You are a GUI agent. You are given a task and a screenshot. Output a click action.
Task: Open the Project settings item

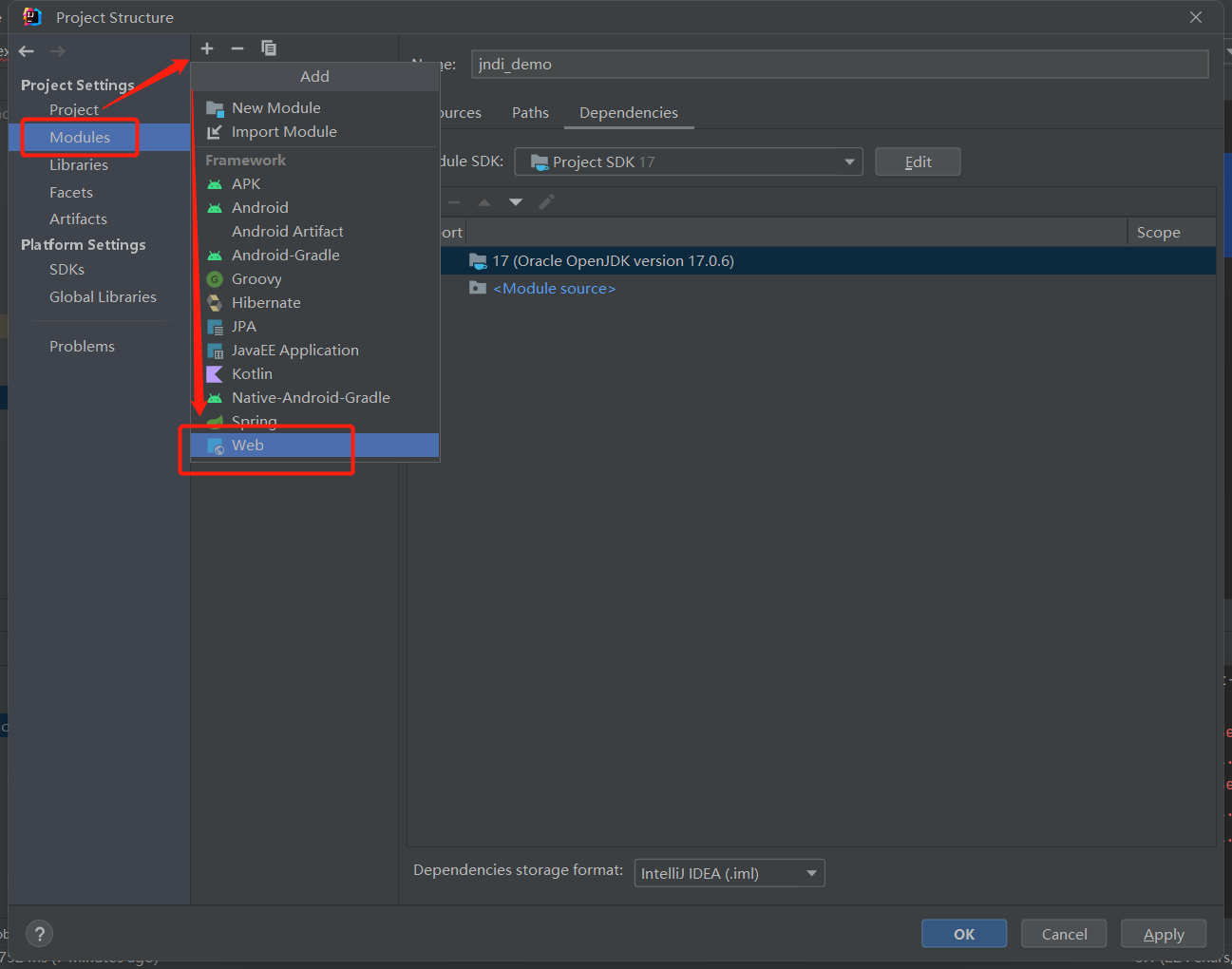click(x=74, y=110)
